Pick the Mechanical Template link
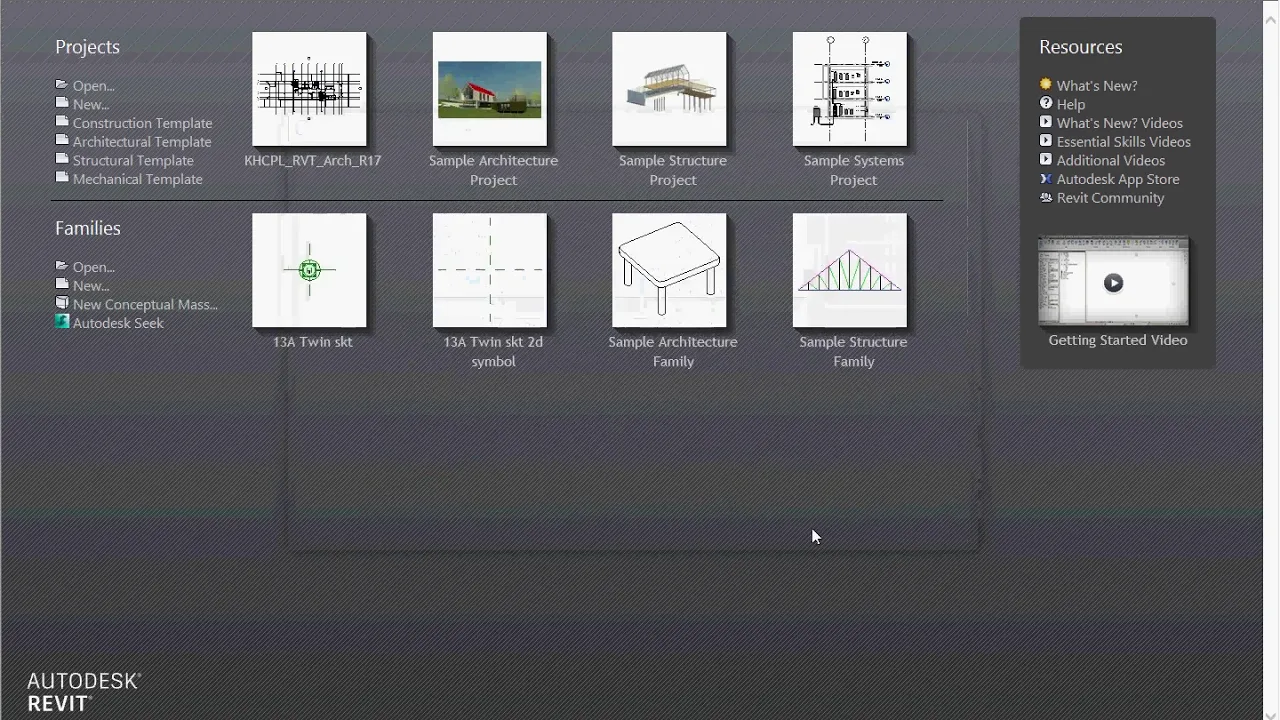Image resolution: width=1280 pixels, height=720 pixels. (x=138, y=179)
